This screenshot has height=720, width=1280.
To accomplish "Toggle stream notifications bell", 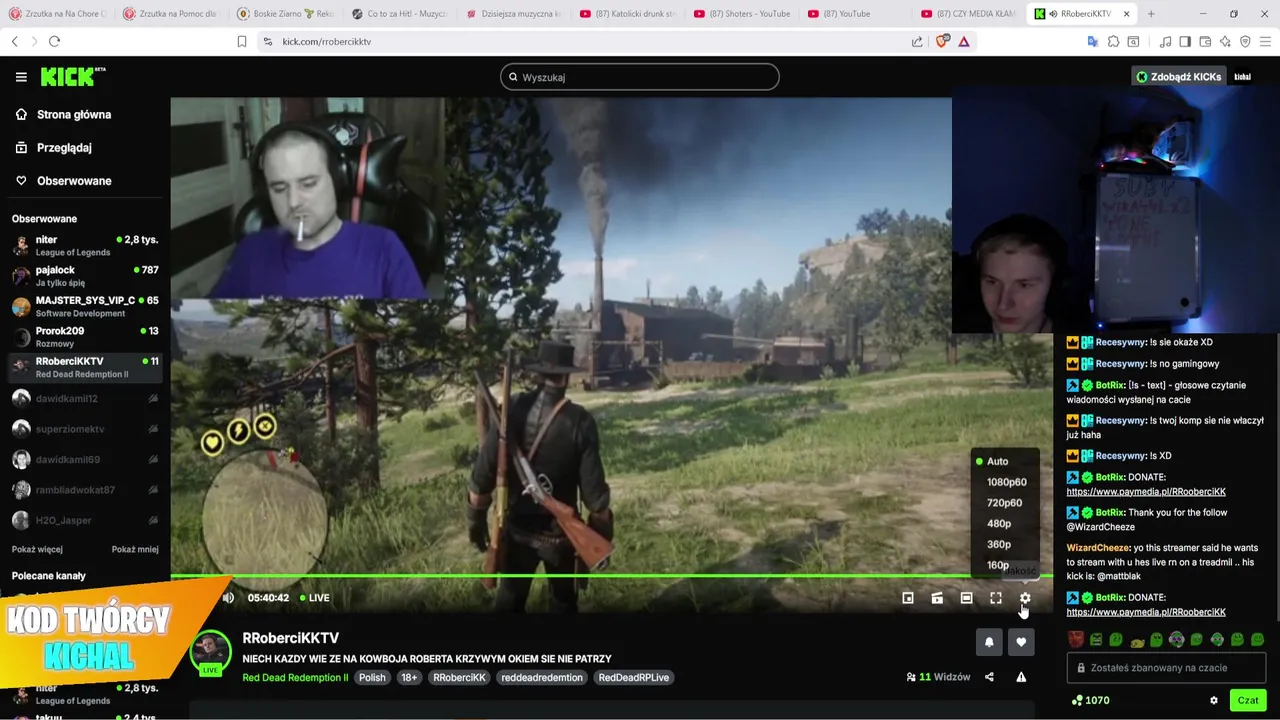I will (989, 642).
